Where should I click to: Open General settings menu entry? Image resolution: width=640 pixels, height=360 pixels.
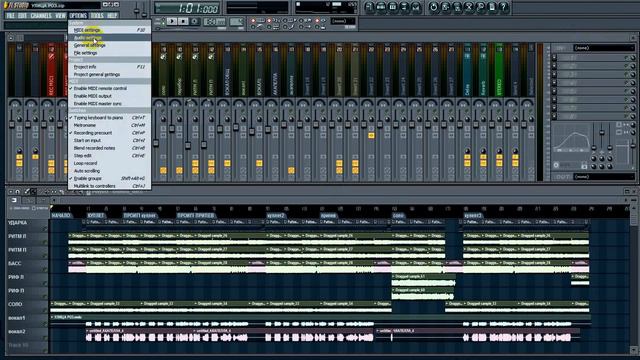(x=109, y=45)
